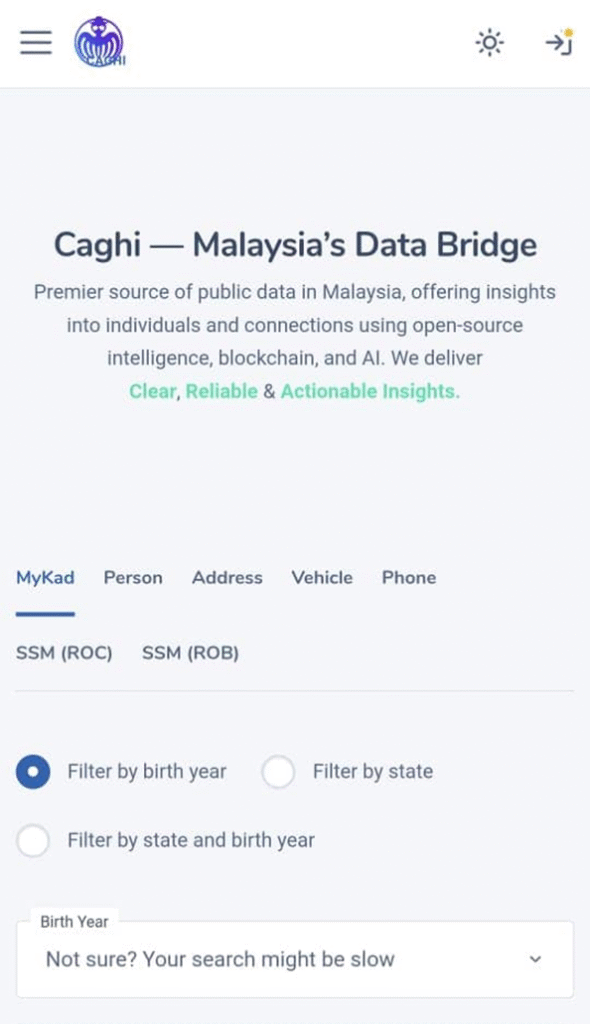The image size is (590, 1024).
Task: Click the Reliable highlighted text
Action: pyautogui.click(x=221, y=391)
